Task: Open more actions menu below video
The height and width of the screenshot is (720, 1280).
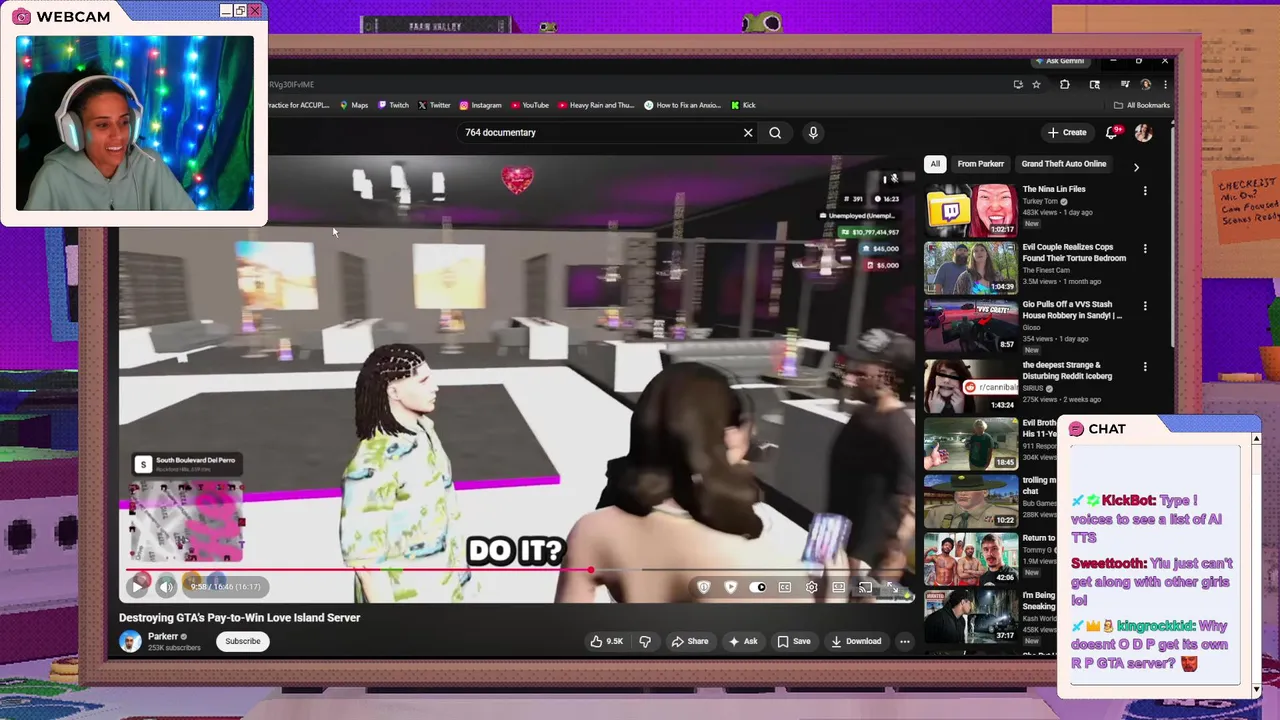Action: tap(905, 641)
